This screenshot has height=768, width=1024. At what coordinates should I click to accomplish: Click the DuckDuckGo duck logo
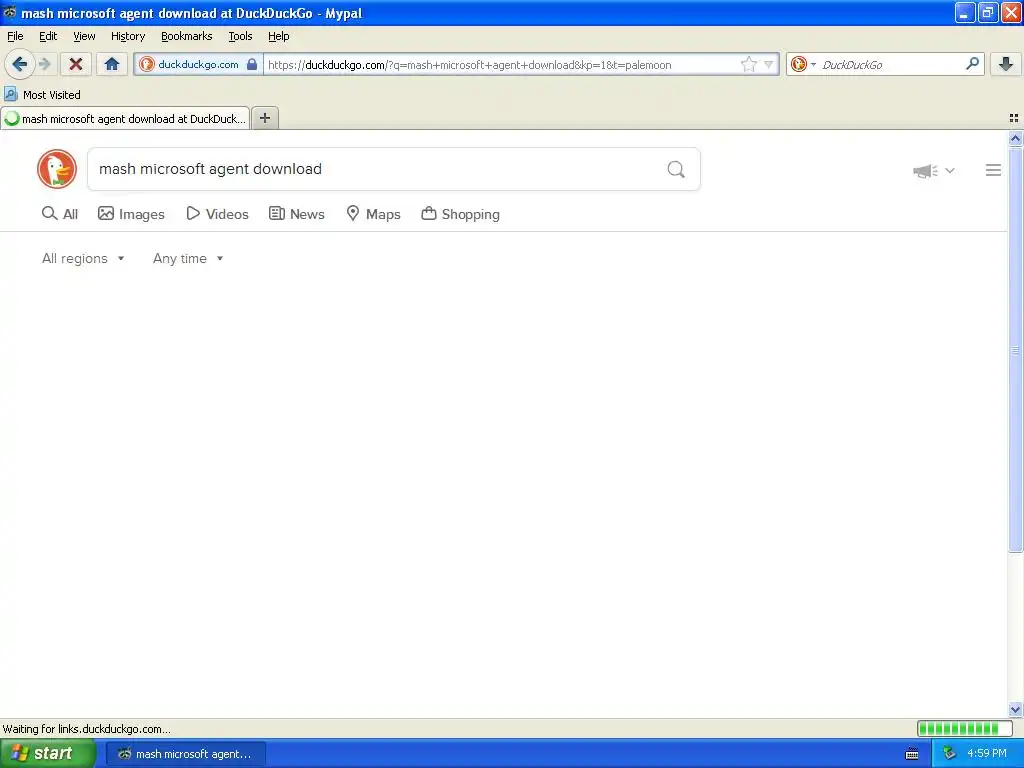coord(57,169)
